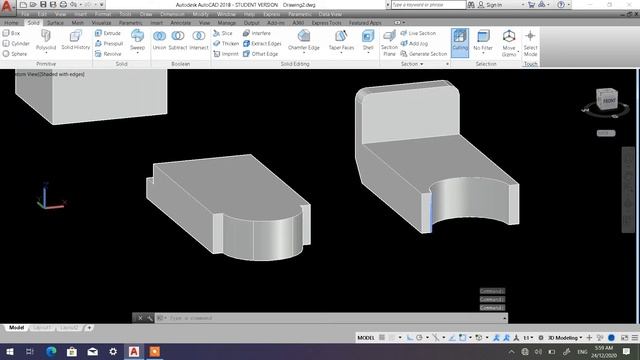The width and height of the screenshot is (640, 360).
Task: Click the command line input field
Action: (332, 318)
